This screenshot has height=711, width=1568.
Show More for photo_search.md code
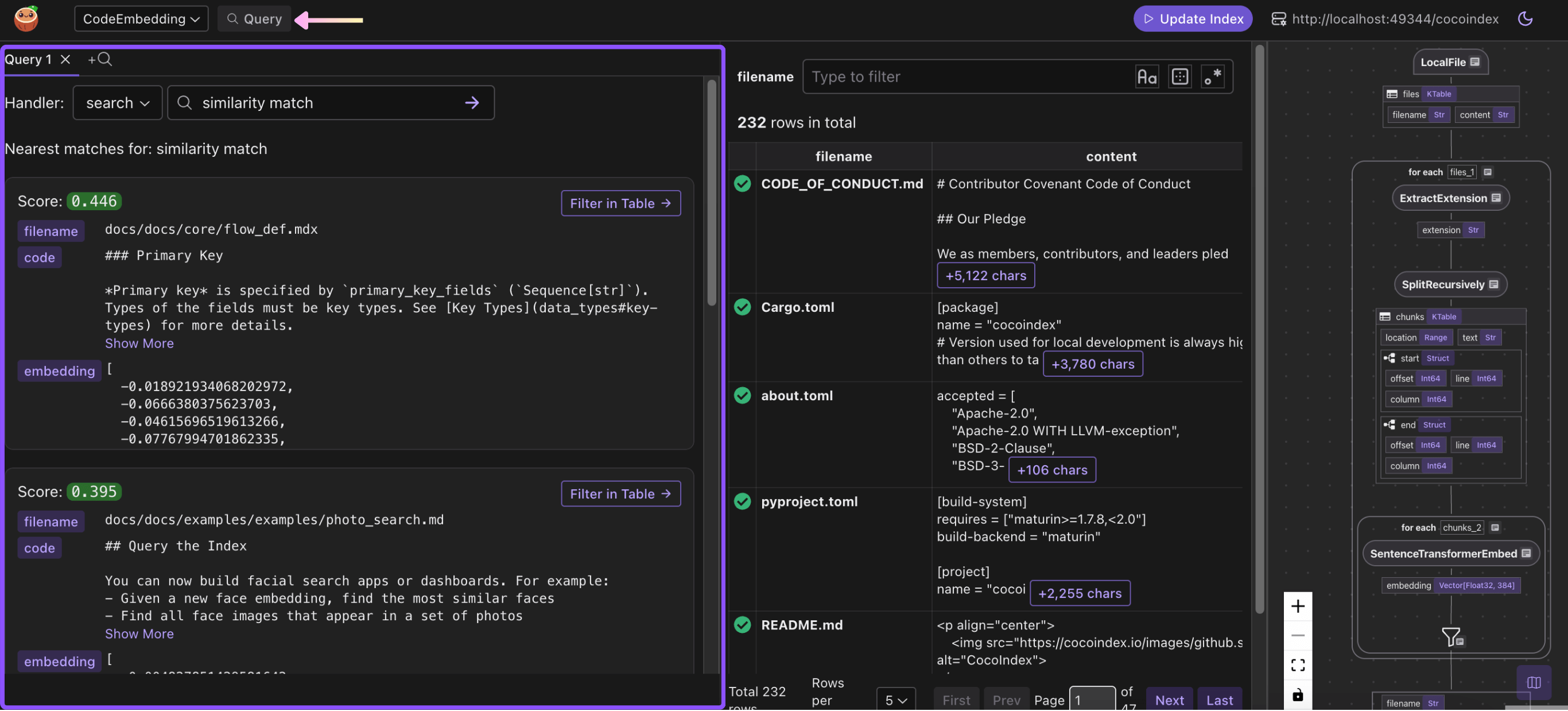click(x=139, y=634)
